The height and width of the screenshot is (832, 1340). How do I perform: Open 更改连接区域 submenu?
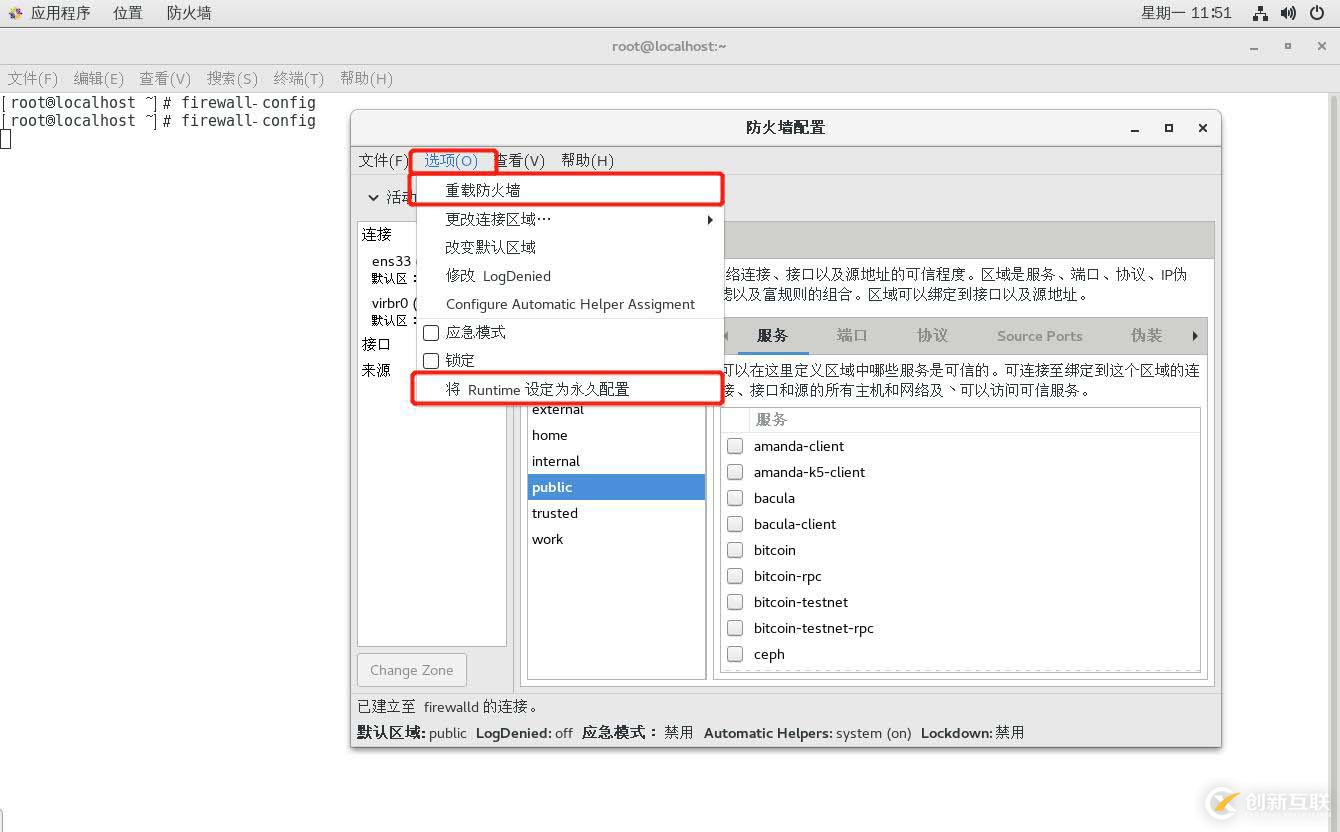coord(569,219)
